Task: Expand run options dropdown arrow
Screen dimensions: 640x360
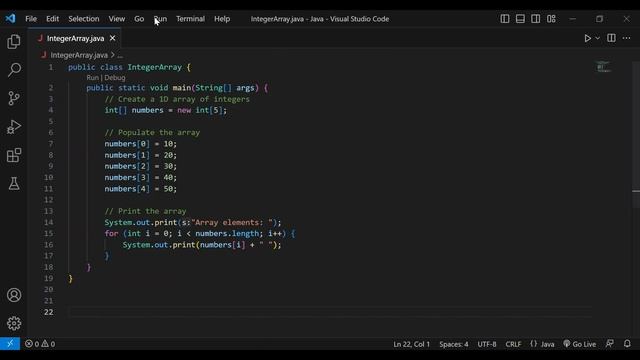Action: [x=598, y=38]
